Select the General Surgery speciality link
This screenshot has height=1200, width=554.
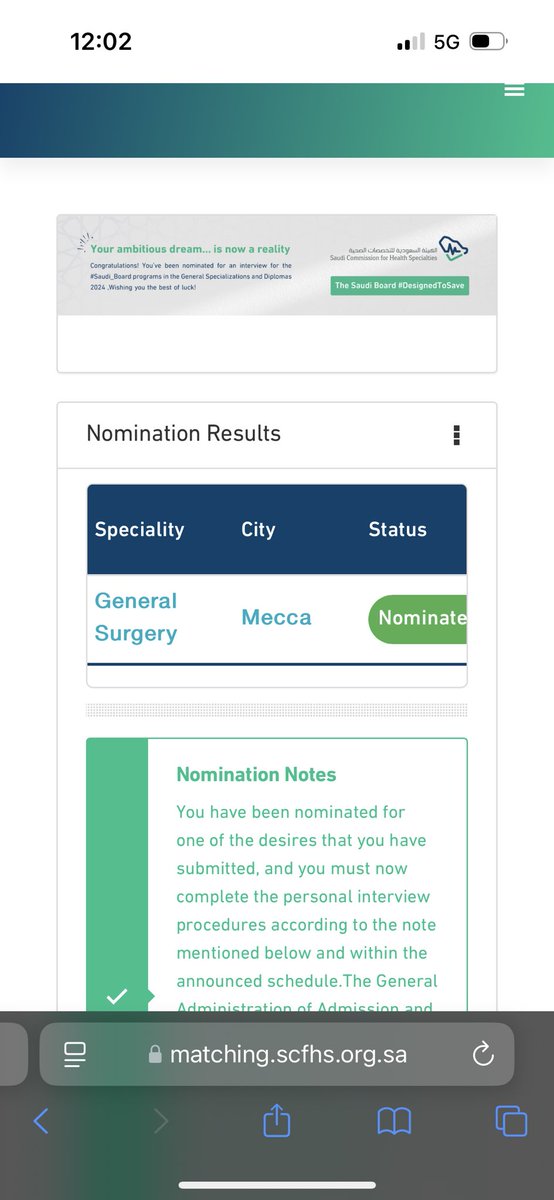point(136,617)
